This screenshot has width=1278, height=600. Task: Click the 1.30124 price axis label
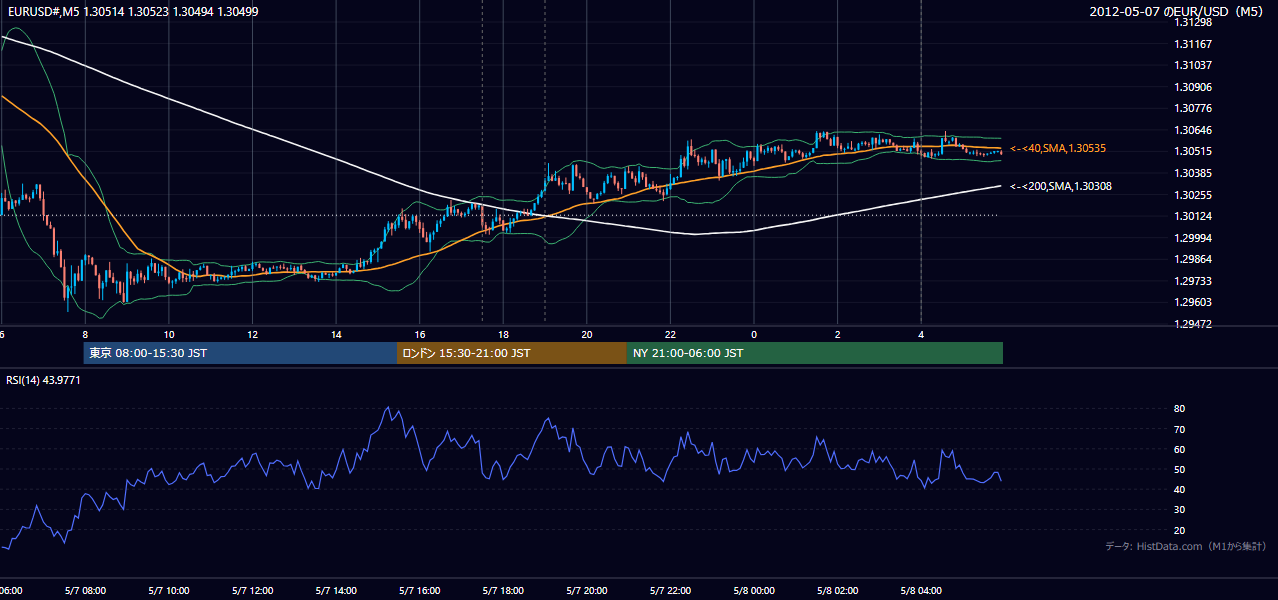coord(1194,216)
